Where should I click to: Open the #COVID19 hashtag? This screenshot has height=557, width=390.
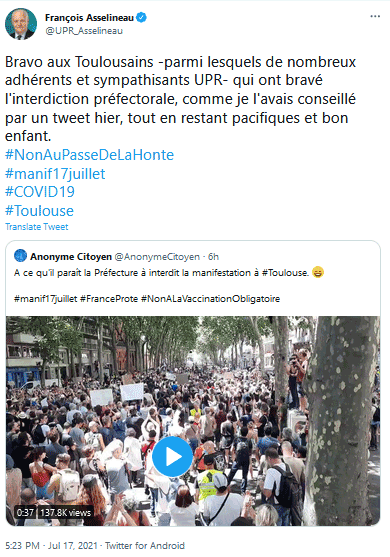(x=40, y=192)
